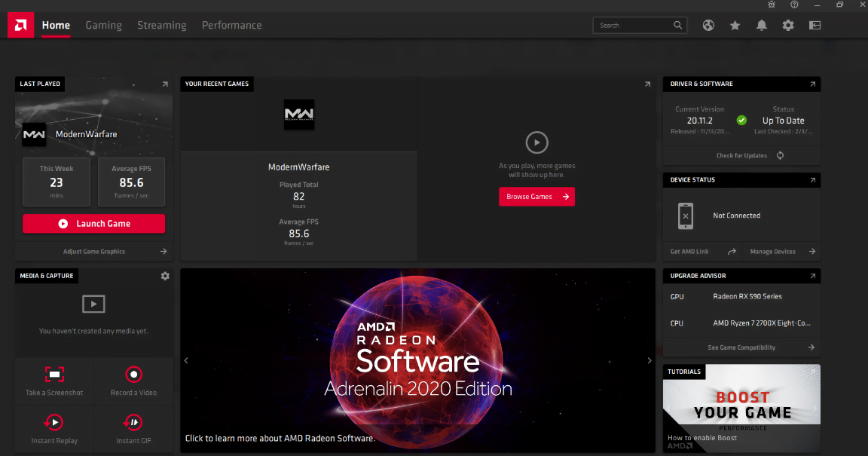Expand the Last Played panel arrow

165,84
